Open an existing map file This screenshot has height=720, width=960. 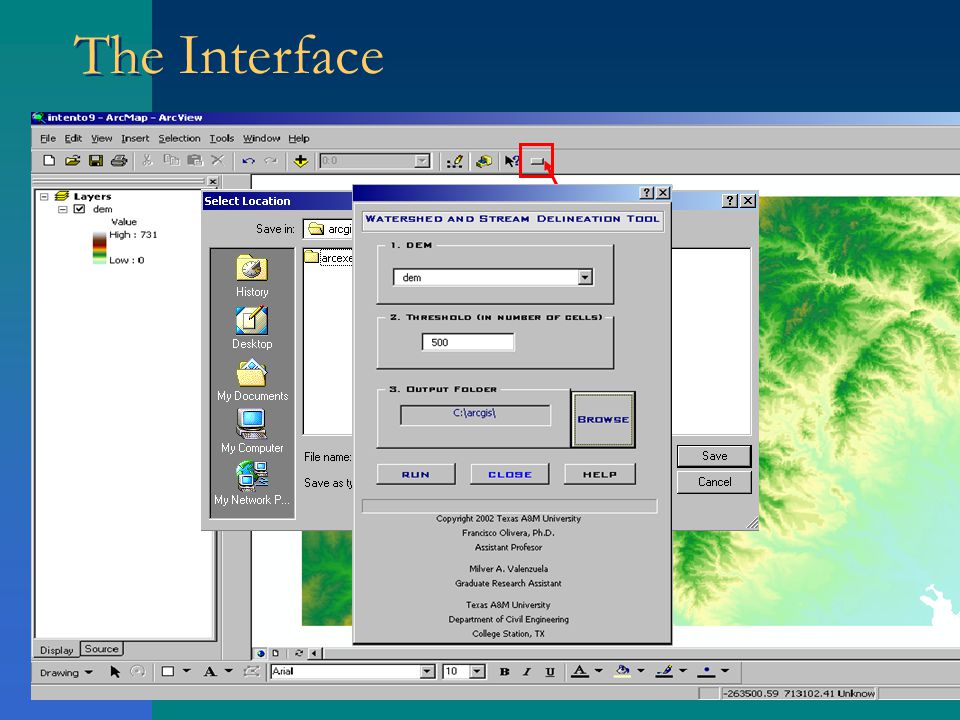tap(72, 161)
